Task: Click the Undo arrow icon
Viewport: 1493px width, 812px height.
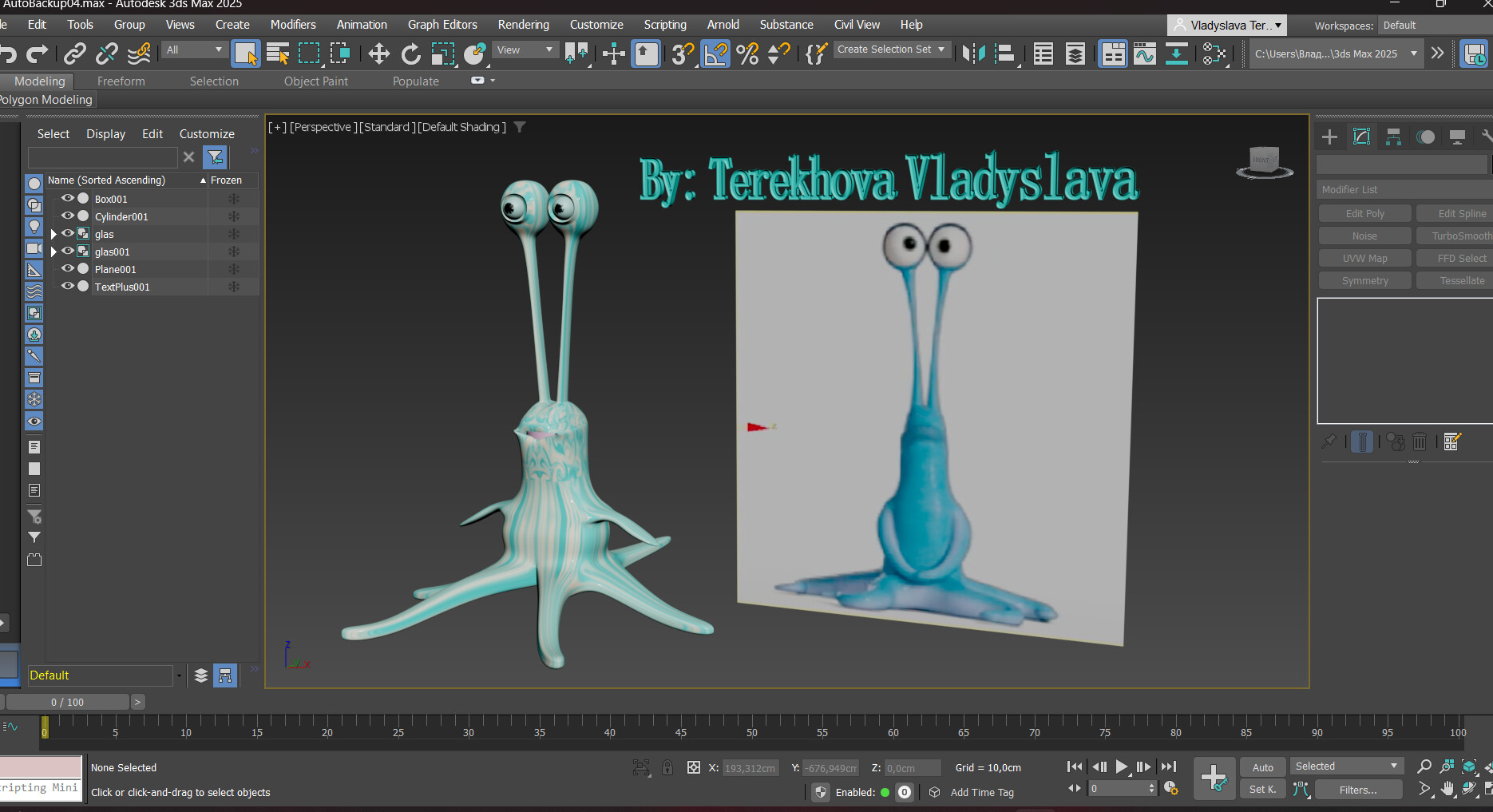Action: pyautogui.click(x=8, y=54)
